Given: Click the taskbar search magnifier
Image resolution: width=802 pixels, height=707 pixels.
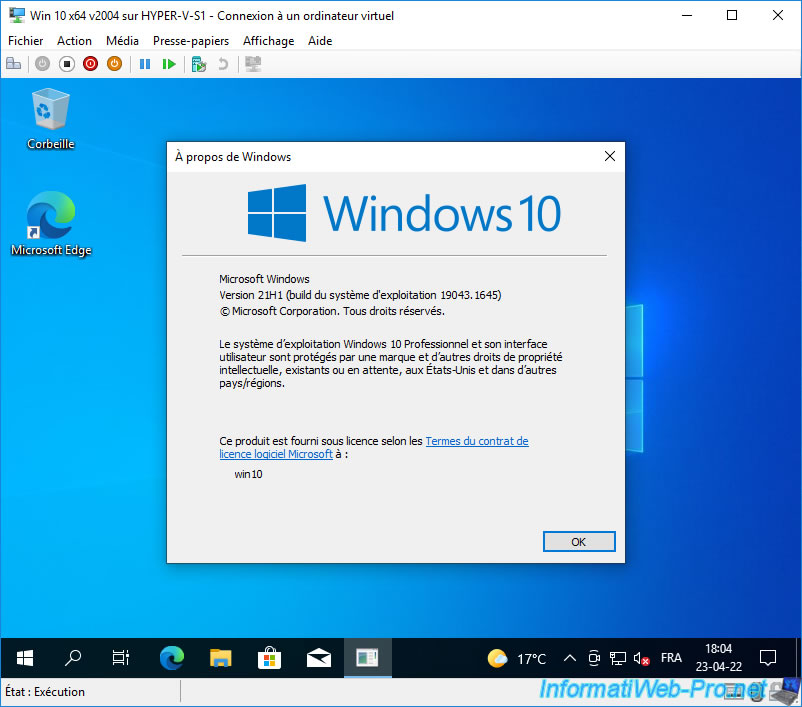Looking at the screenshot, I should point(73,658).
